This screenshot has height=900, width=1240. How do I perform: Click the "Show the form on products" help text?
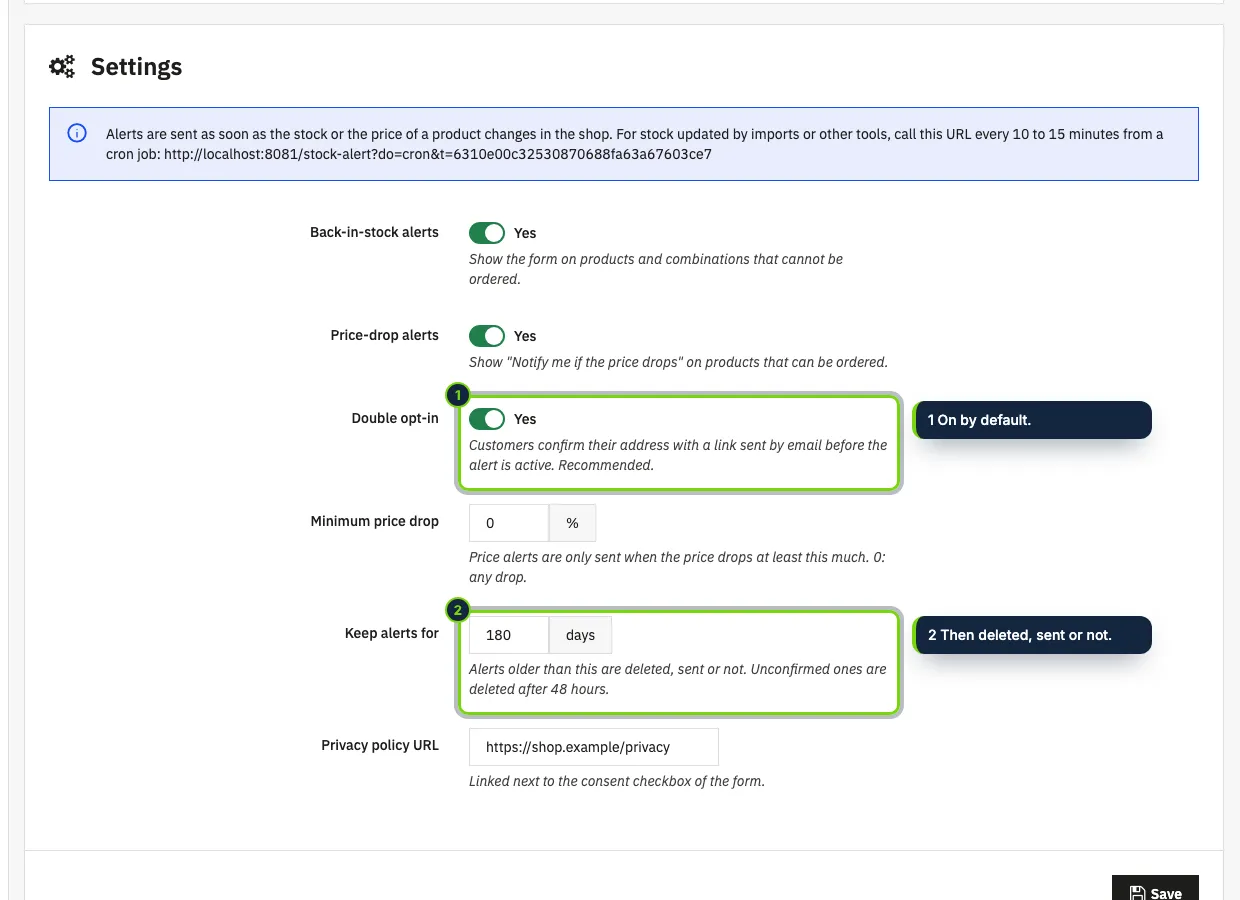point(656,269)
